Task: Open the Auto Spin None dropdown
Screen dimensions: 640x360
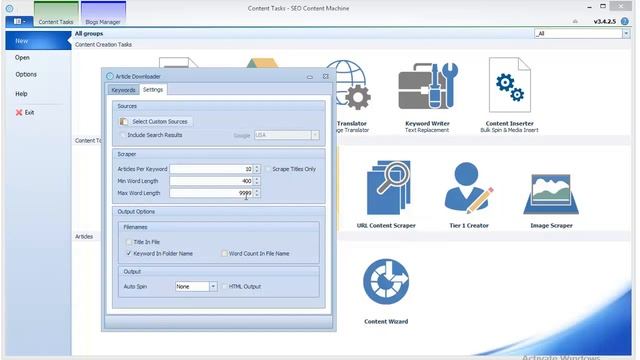Action: tap(213, 287)
